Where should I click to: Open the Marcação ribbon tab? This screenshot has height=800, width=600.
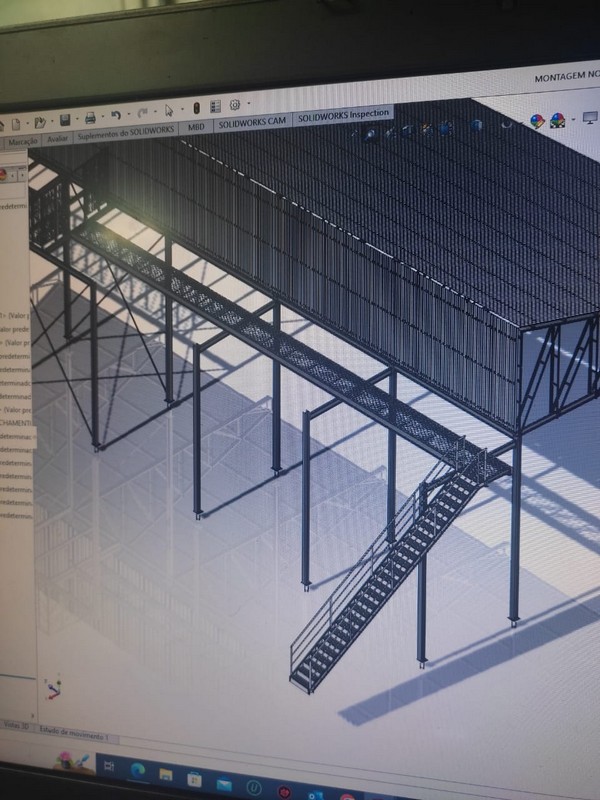pyautogui.click(x=22, y=141)
